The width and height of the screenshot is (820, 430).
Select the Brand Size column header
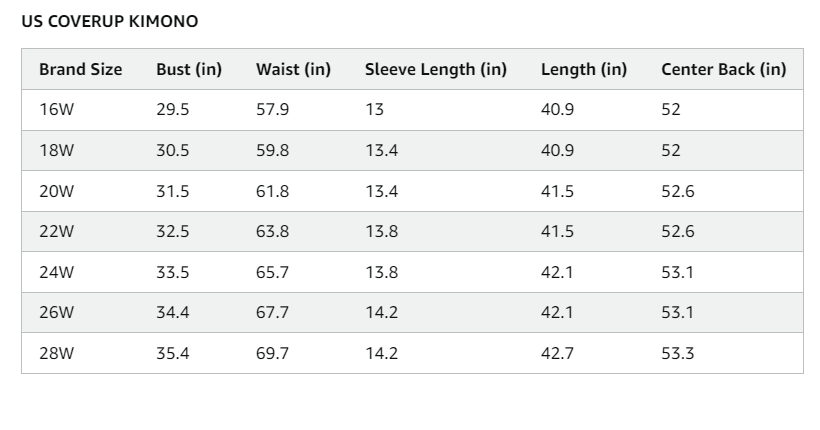coord(81,70)
